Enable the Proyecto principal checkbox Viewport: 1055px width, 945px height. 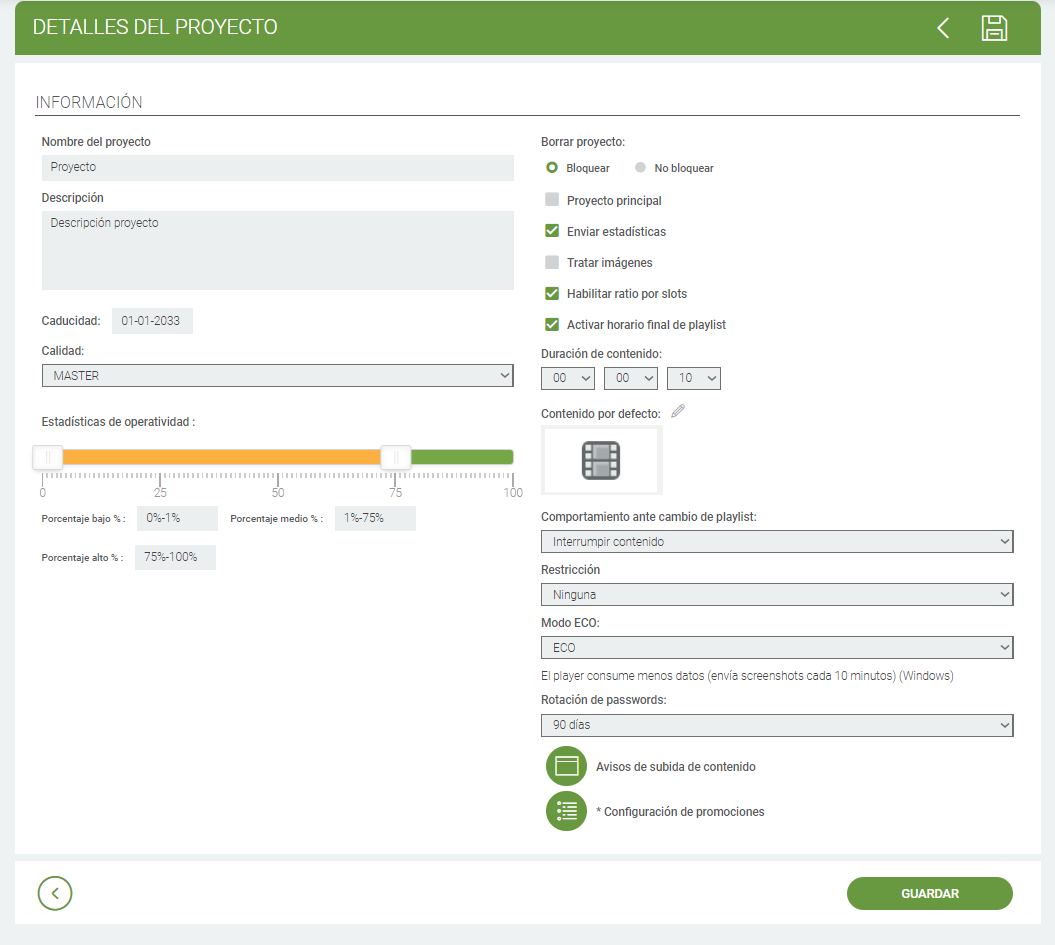click(x=552, y=200)
